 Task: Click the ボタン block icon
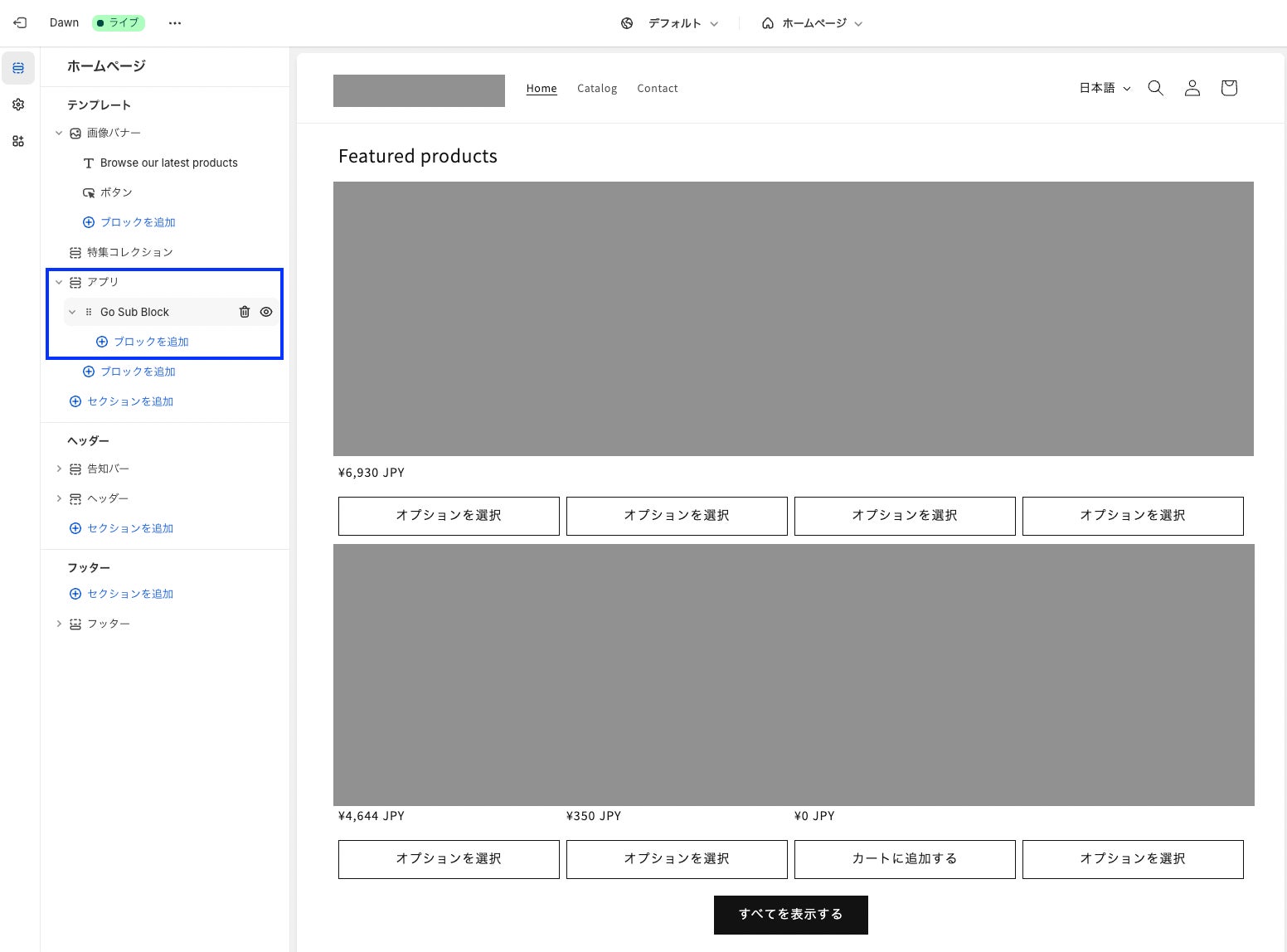[89, 193]
